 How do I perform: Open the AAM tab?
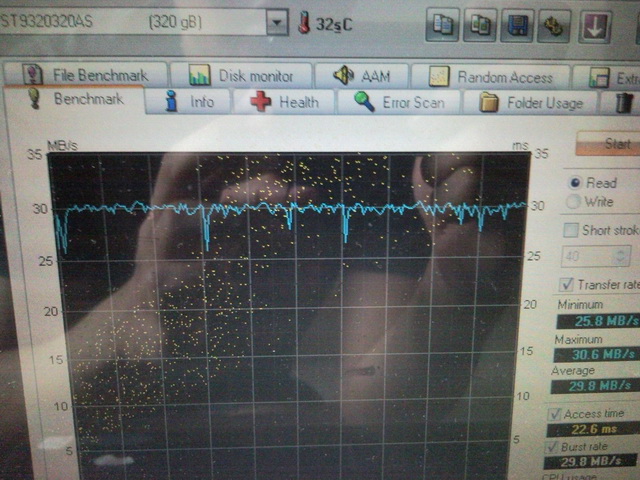pos(361,76)
